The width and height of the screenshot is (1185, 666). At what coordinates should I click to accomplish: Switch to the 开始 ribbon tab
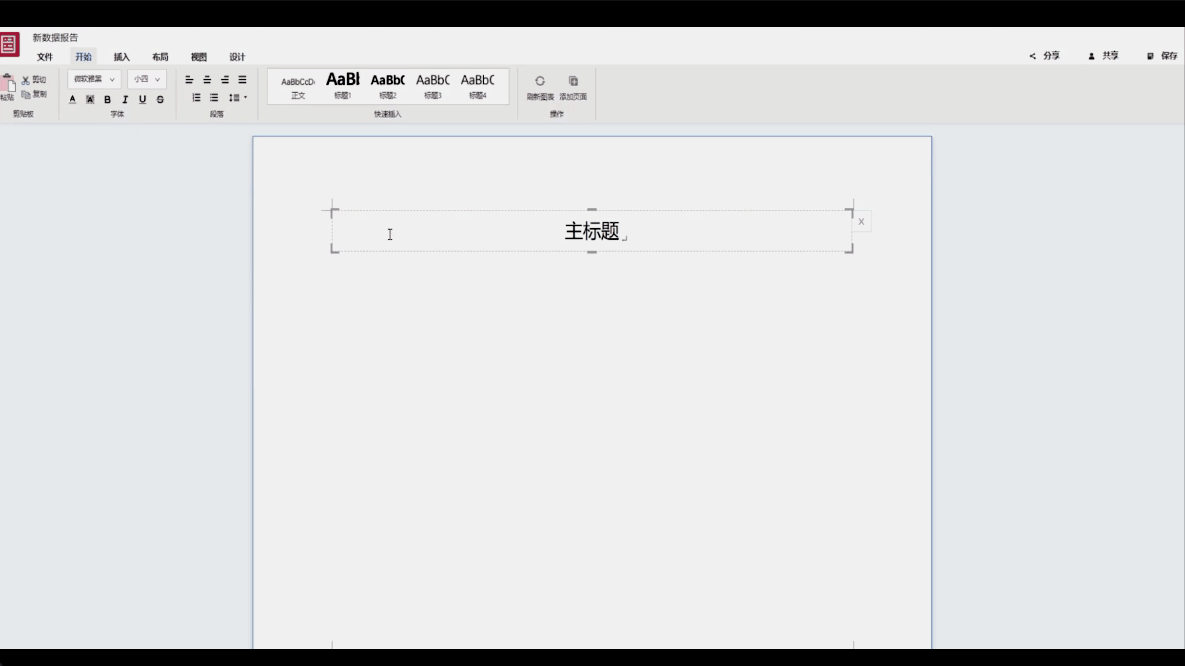tap(83, 57)
